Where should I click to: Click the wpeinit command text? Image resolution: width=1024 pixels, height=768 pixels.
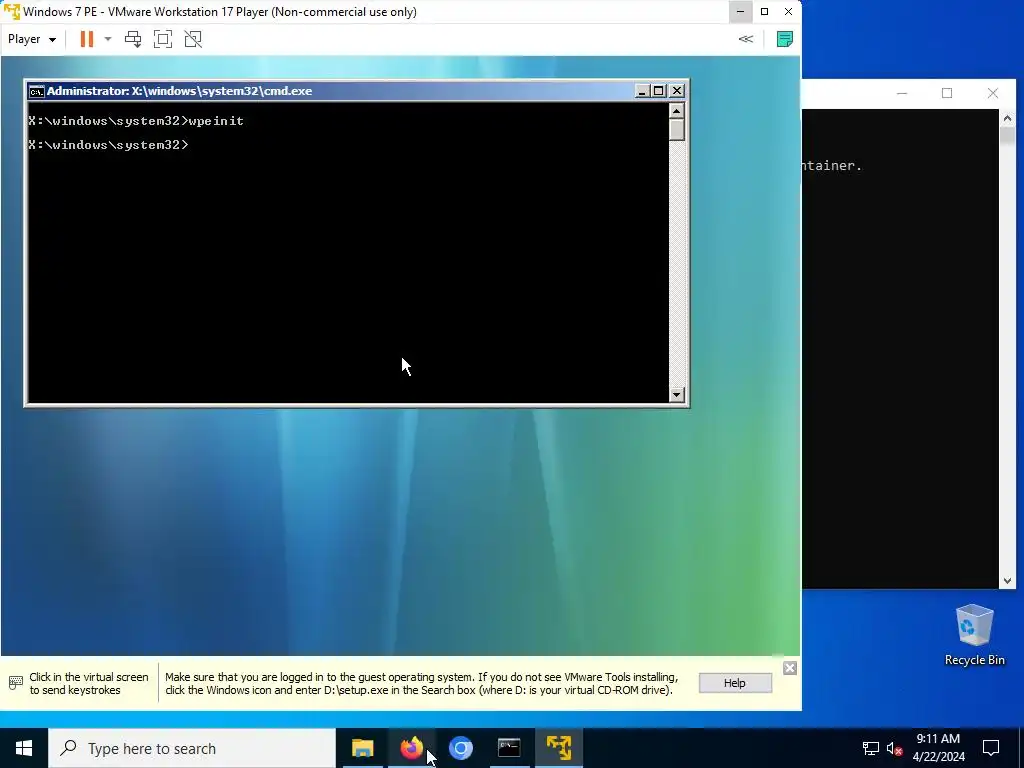pos(216,121)
